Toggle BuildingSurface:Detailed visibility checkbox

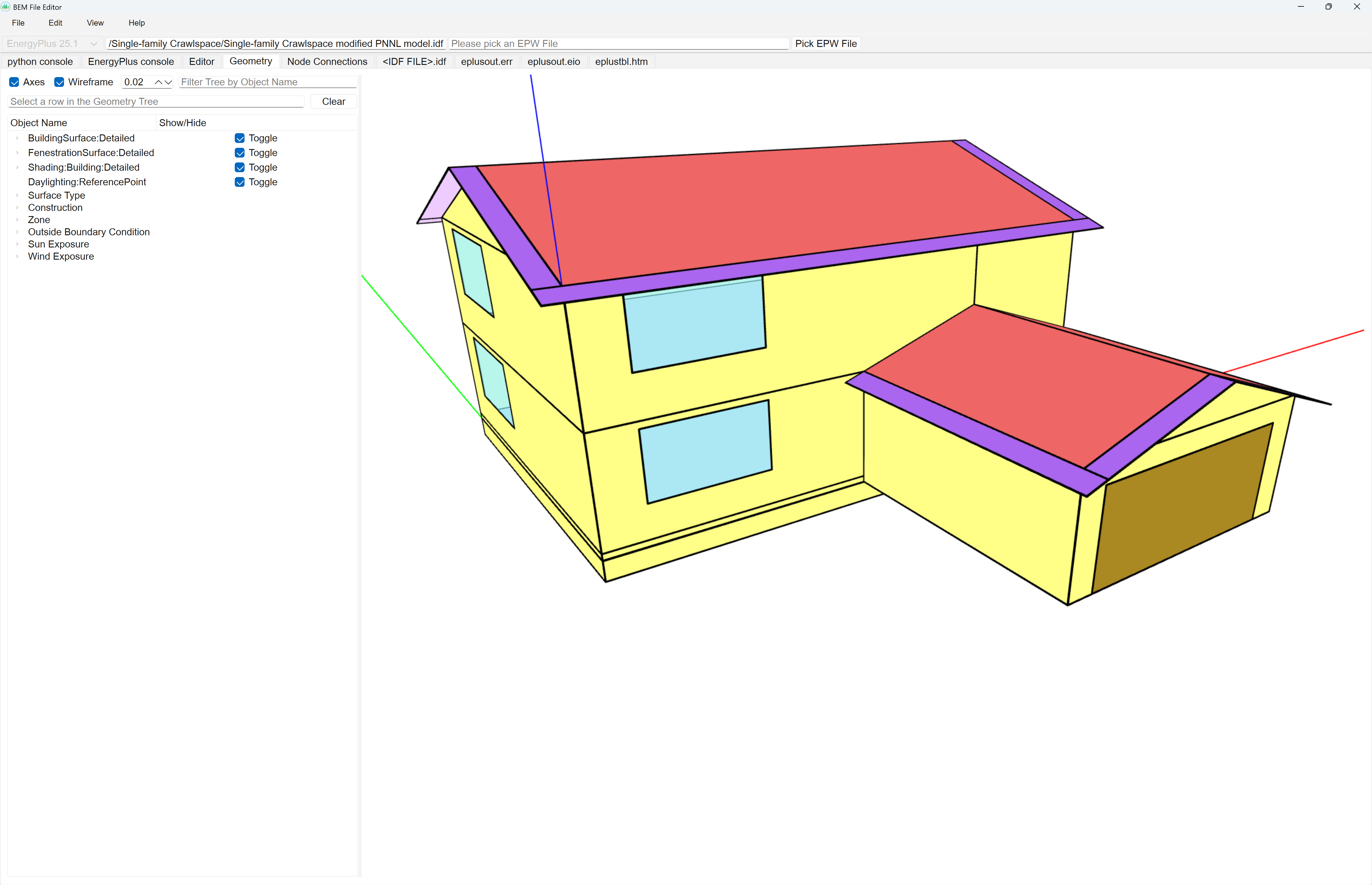[240, 138]
